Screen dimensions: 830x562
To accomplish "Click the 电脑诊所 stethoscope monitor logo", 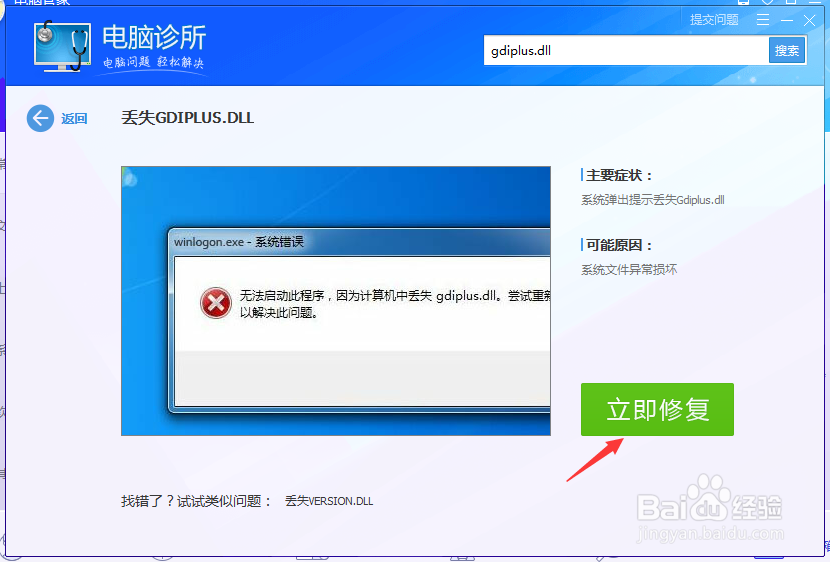I will pyautogui.click(x=62, y=46).
